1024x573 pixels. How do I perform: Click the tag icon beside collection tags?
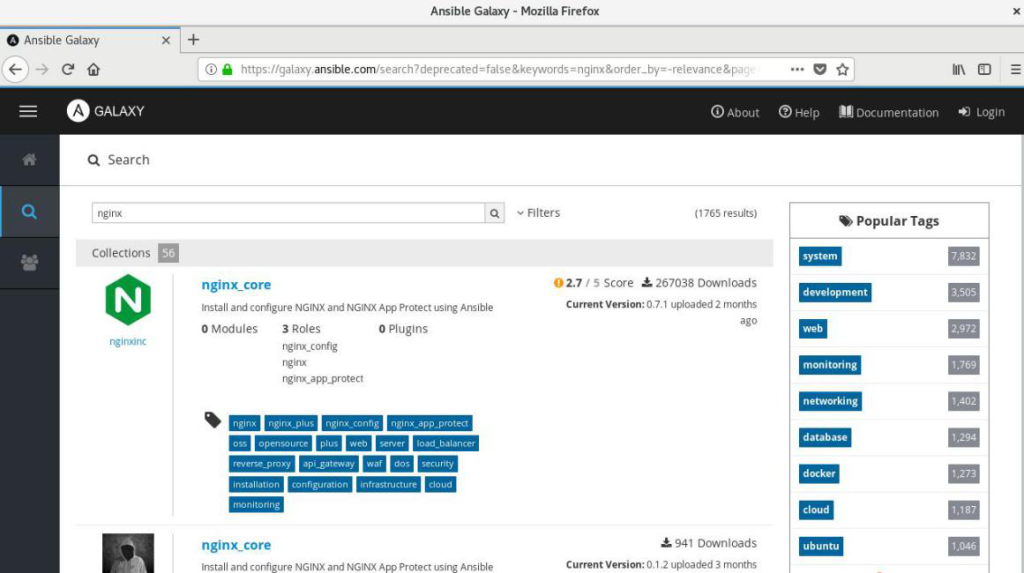pos(212,419)
